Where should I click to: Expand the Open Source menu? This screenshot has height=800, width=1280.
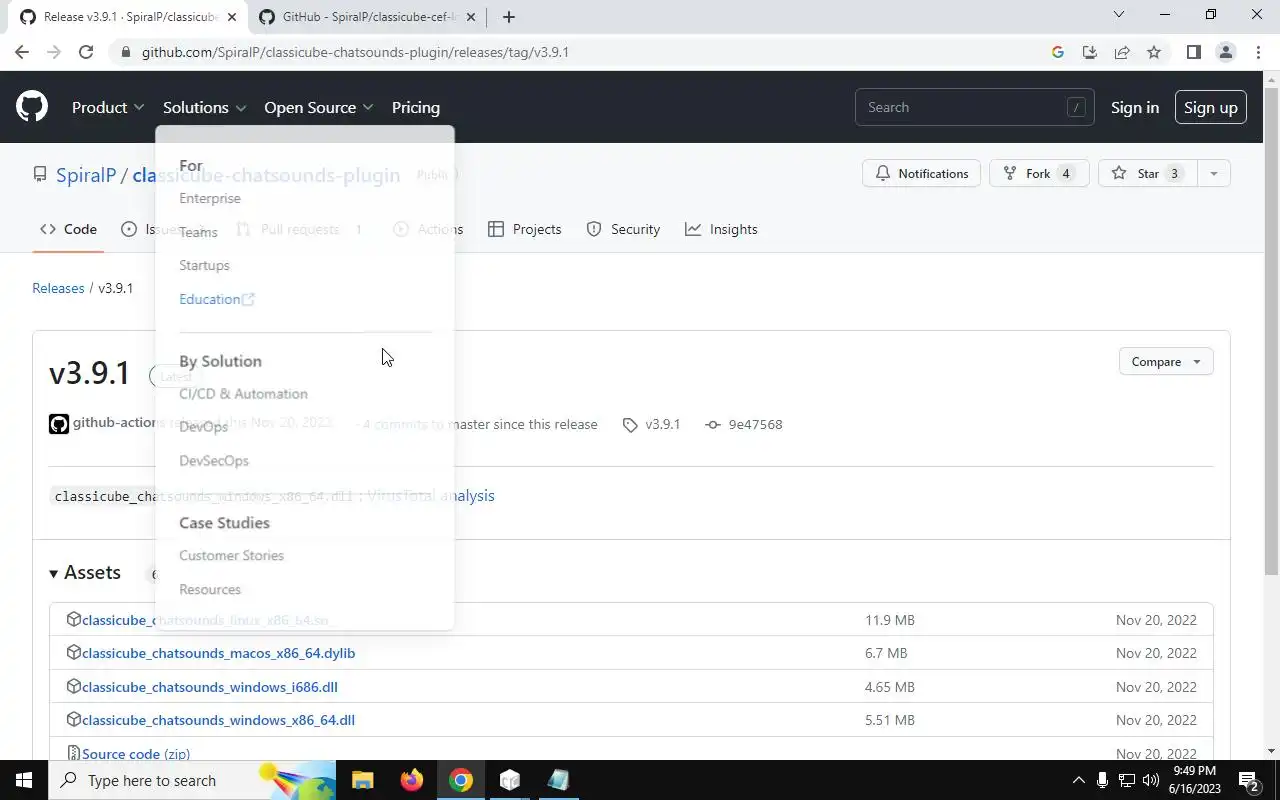click(x=319, y=107)
